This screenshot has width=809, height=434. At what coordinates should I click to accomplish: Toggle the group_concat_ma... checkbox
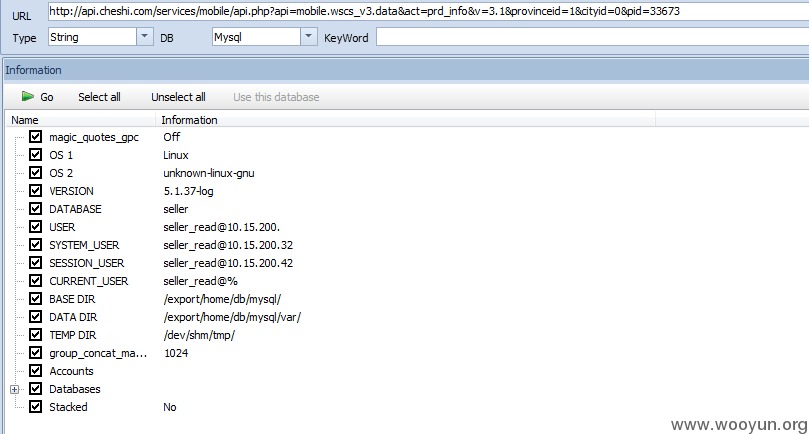[x=36, y=353]
